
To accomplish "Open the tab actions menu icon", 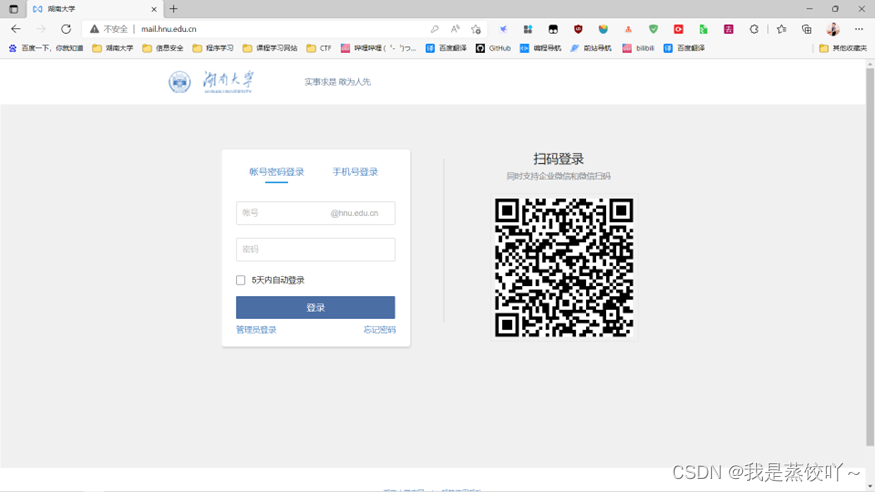I will (13, 9).
